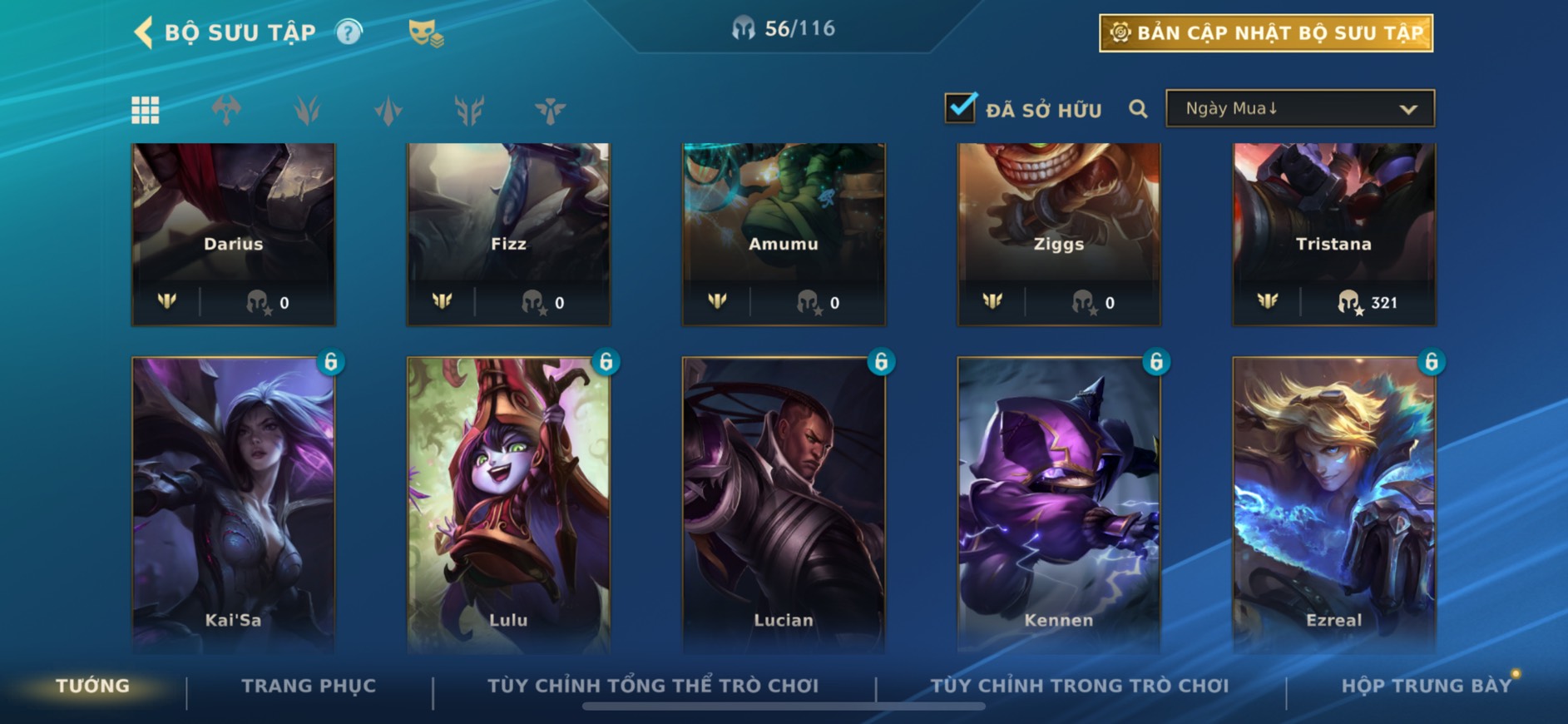Filter champions by the second role icon
The width and height of the screenshot is (1568, 724).
(307, 110)
